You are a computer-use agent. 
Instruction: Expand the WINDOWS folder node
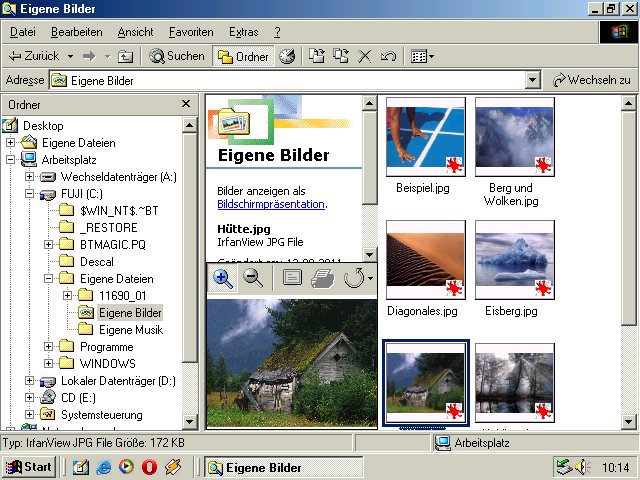click(49, 363)
